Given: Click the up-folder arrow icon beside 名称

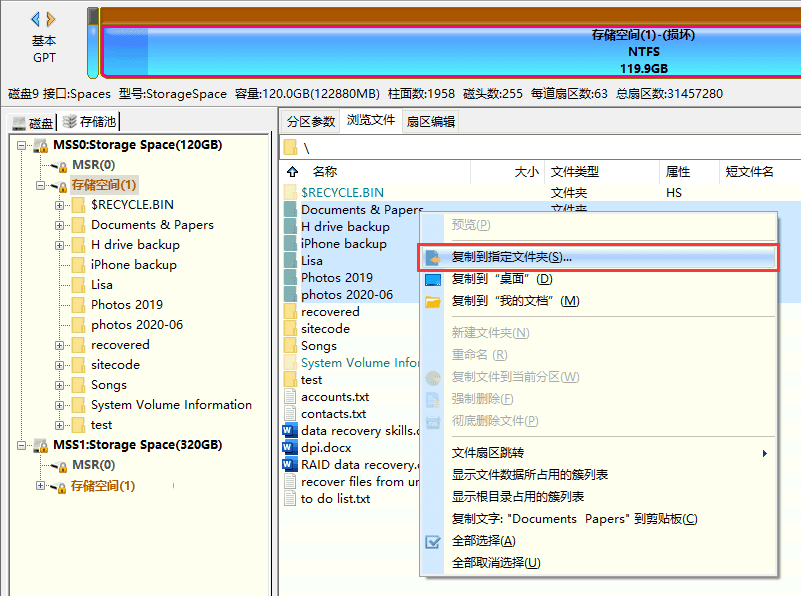Looking at the screenshot, I should 292,171.
